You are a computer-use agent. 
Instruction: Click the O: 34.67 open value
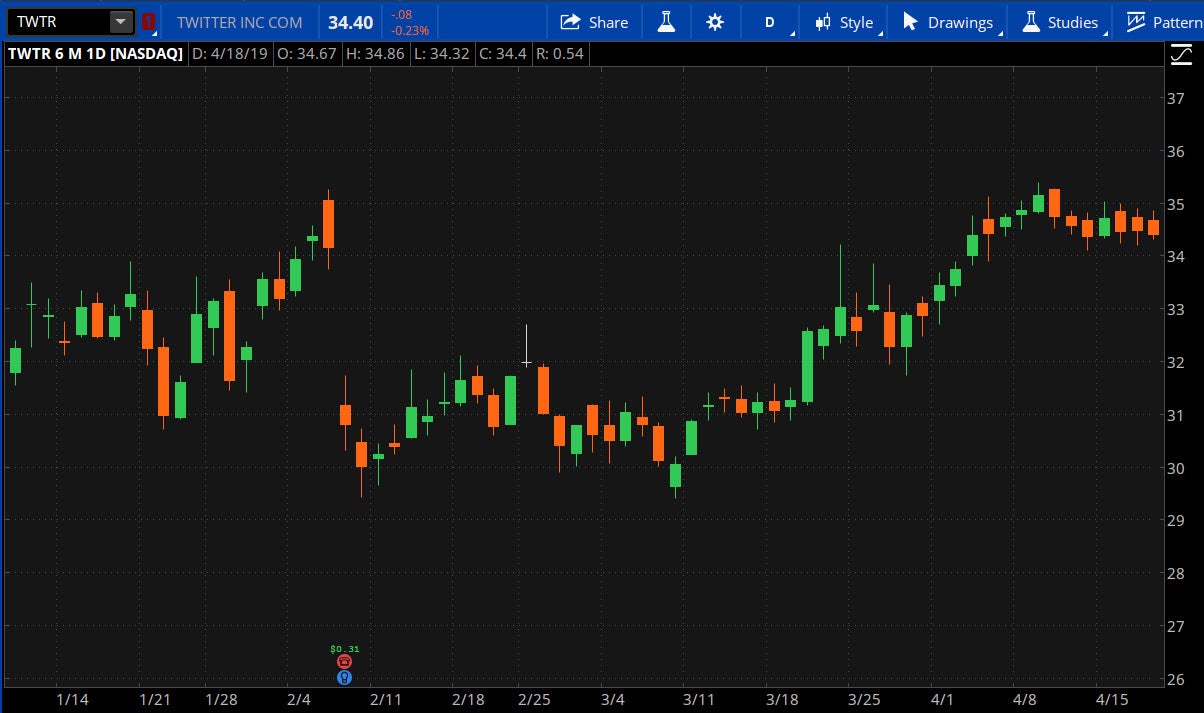point(306,54)
